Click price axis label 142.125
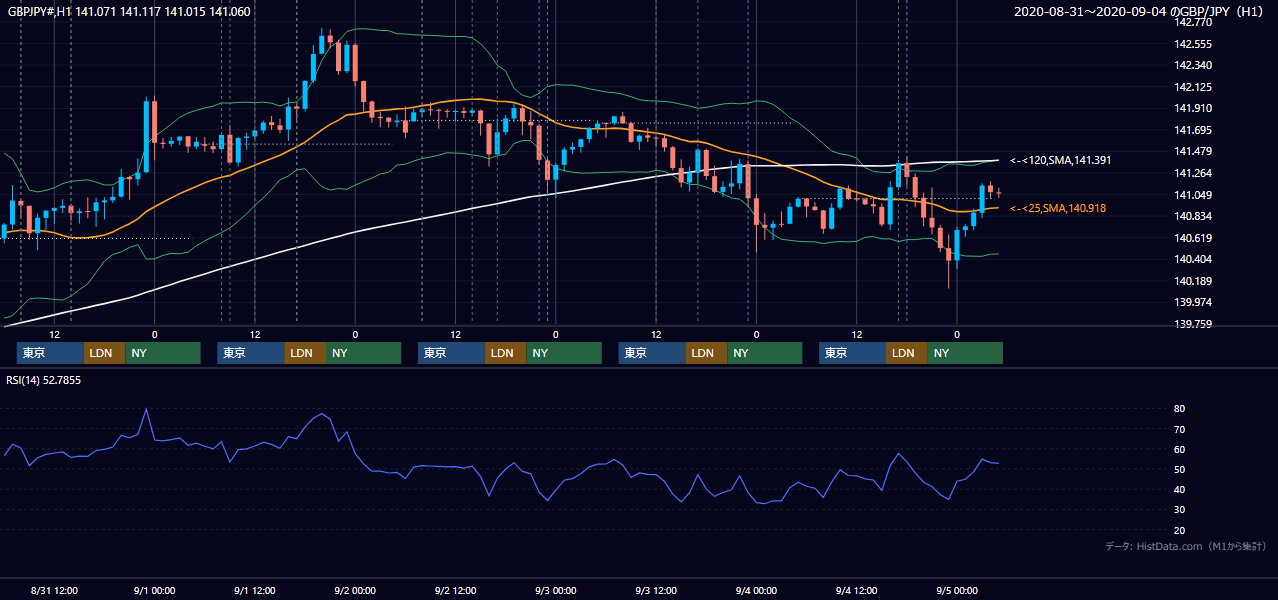Viewport: 1278px width, 600px height. [1195, 87]
